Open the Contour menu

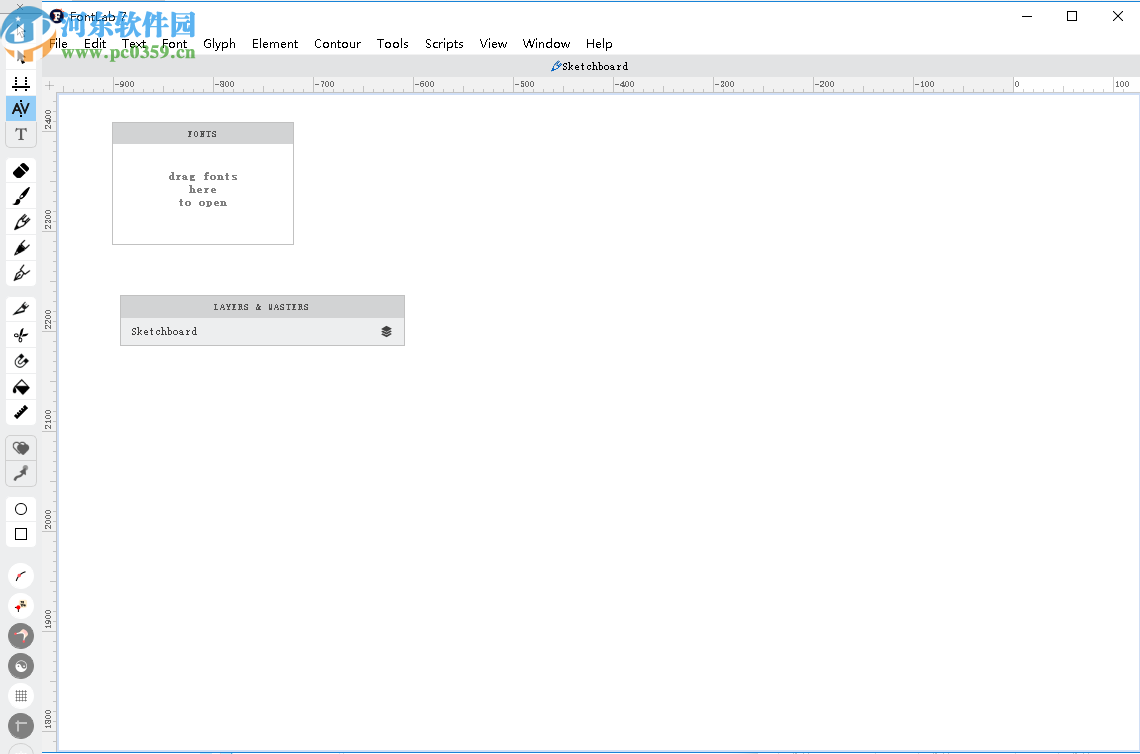[337, 44]
